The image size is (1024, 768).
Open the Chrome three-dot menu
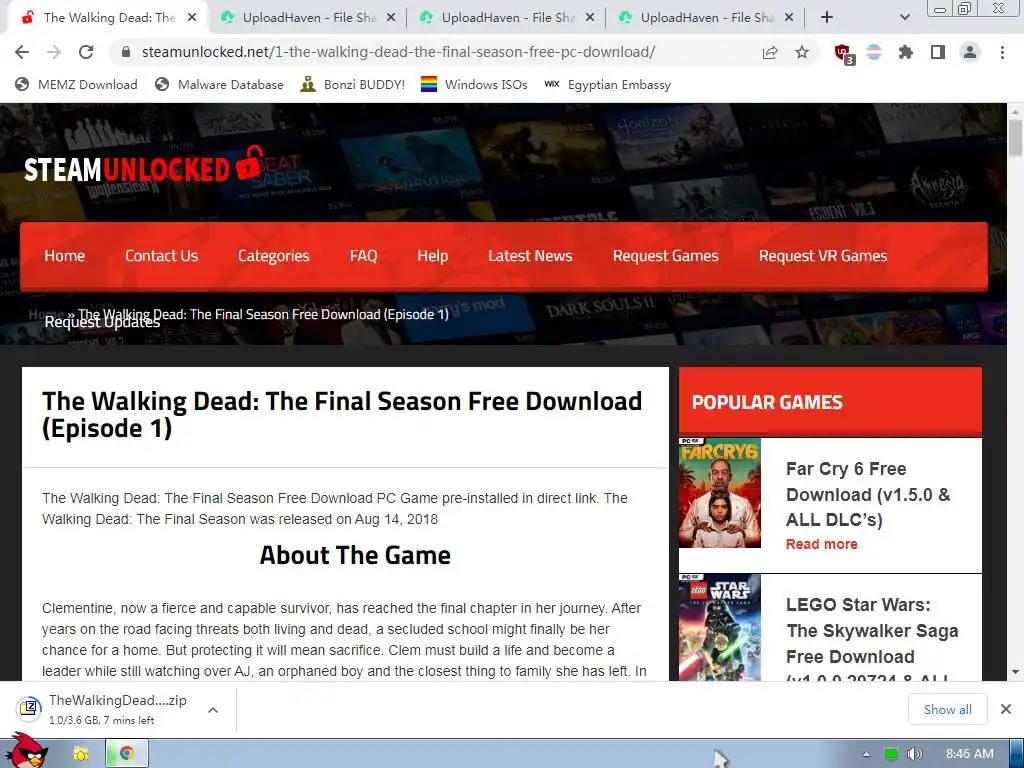(1002, 52)
